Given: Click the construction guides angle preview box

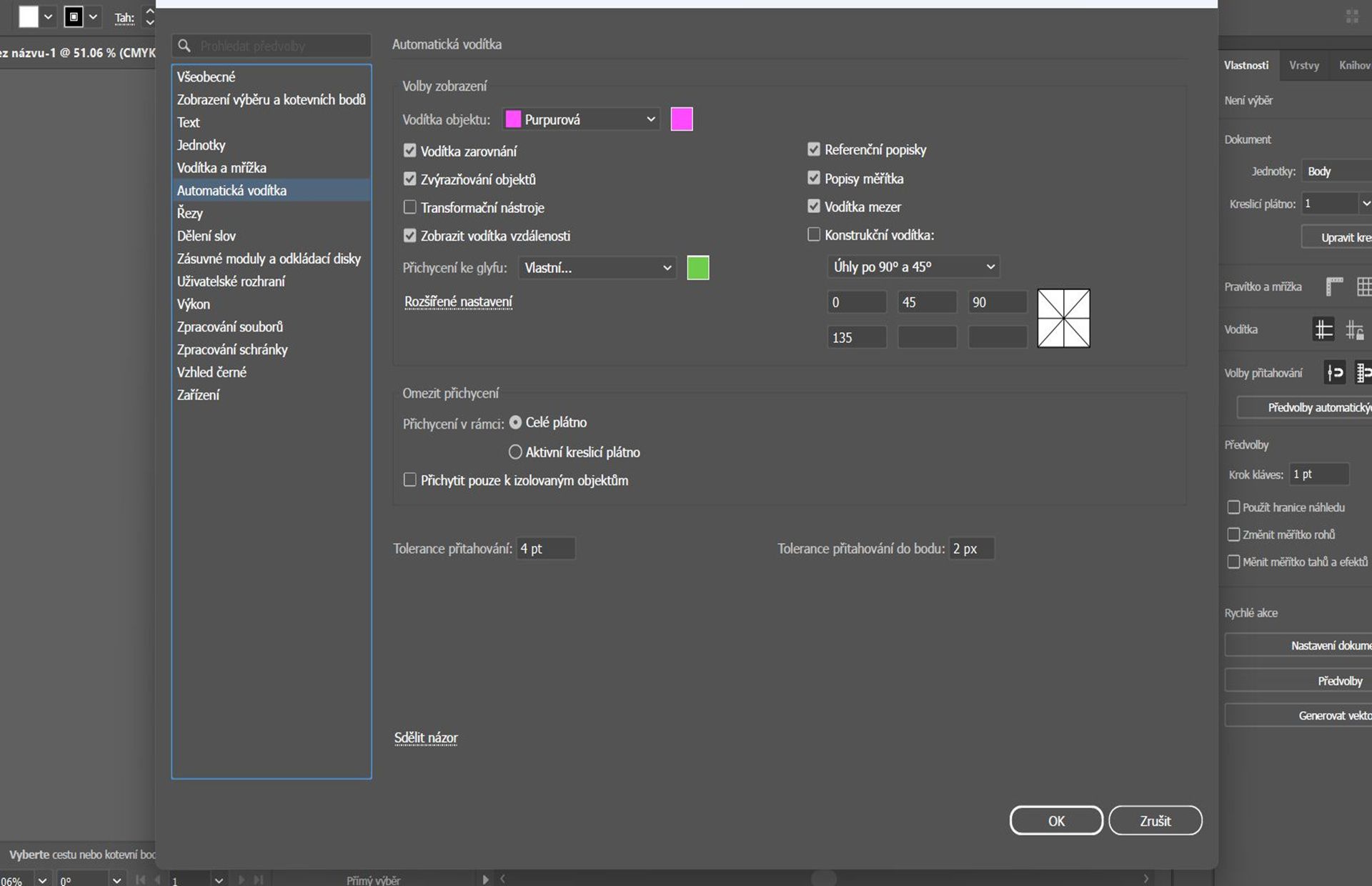Looking at the screenshot, I should pyautogui.click(x=1063, y=318).
